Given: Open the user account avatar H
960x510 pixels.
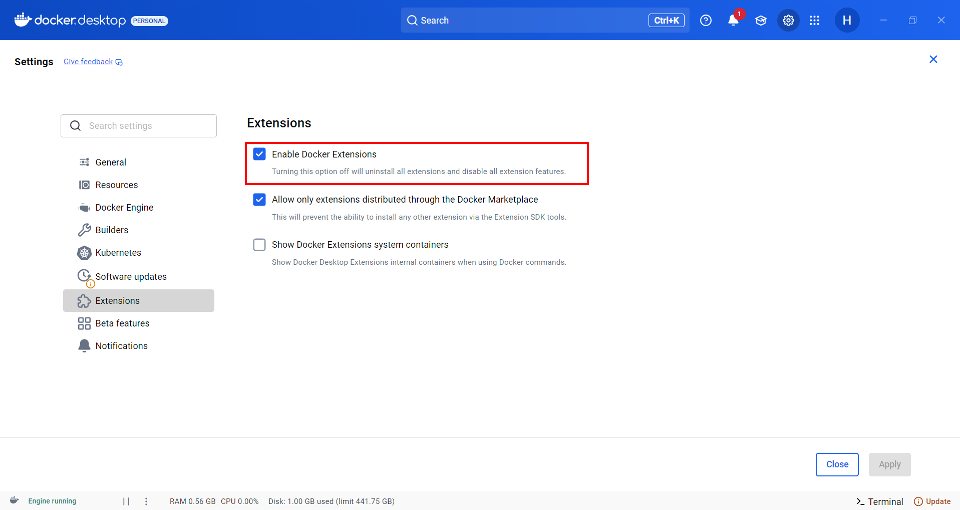Looking at the screenshot, I should 847,20.
